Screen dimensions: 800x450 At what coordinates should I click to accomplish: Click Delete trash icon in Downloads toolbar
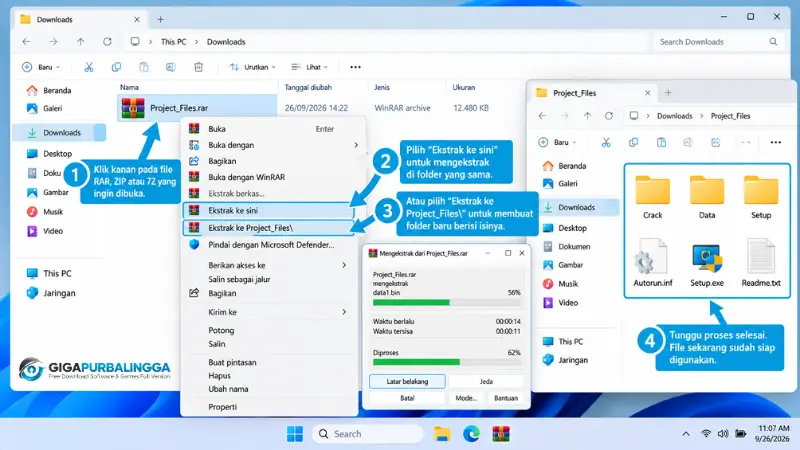point(198,67)
